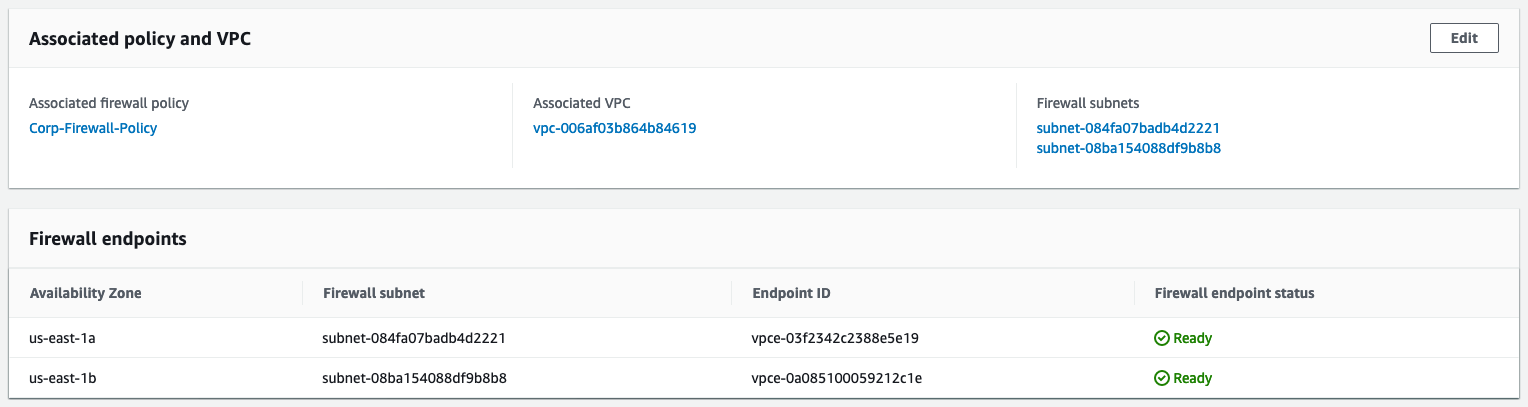
Task: Click the green Ready check icon for us-east-1b
Action: click(1161, 378)
